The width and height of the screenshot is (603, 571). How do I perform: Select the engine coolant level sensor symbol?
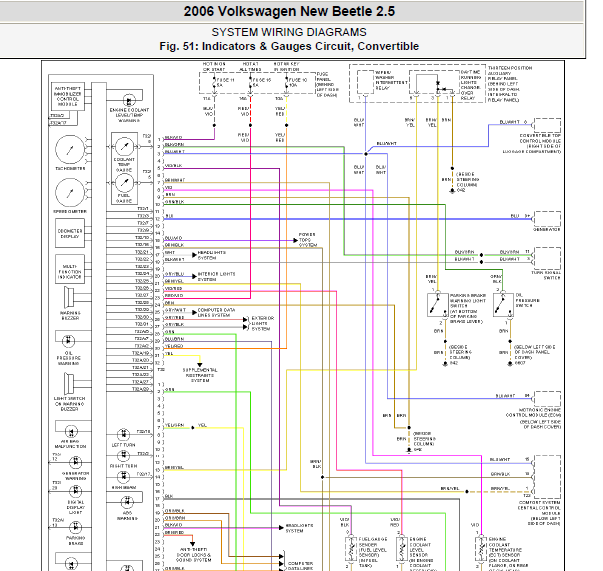click(x=402, y=549)
